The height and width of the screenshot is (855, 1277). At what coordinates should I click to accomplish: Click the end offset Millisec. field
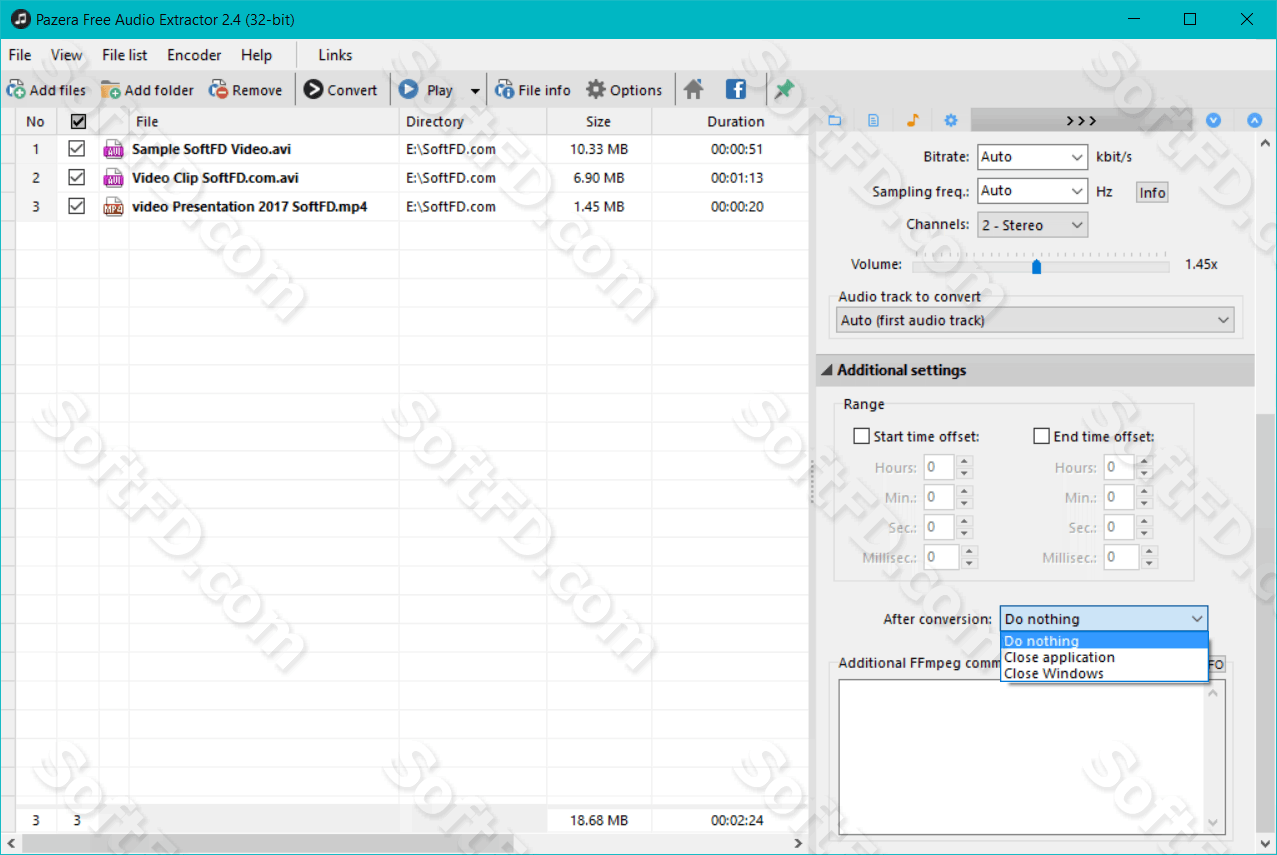(1122, 557)
